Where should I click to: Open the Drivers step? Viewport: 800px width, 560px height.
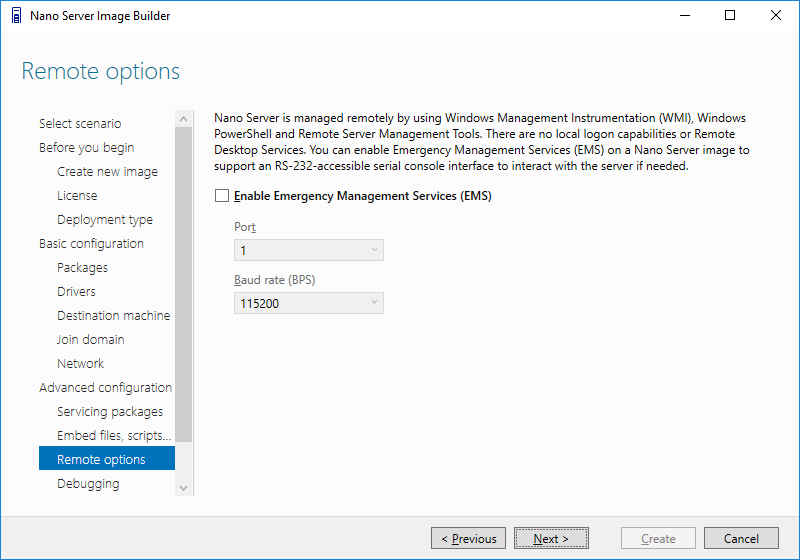[76, 292]
